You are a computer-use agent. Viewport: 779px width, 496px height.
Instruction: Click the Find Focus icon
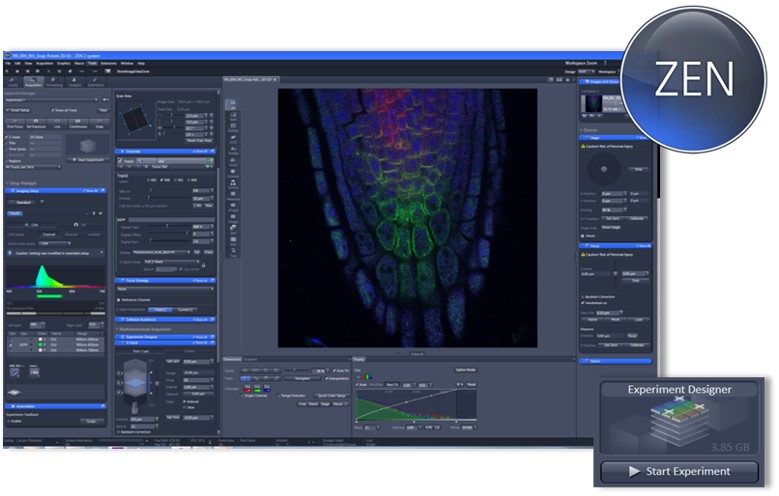pos(15,123)
